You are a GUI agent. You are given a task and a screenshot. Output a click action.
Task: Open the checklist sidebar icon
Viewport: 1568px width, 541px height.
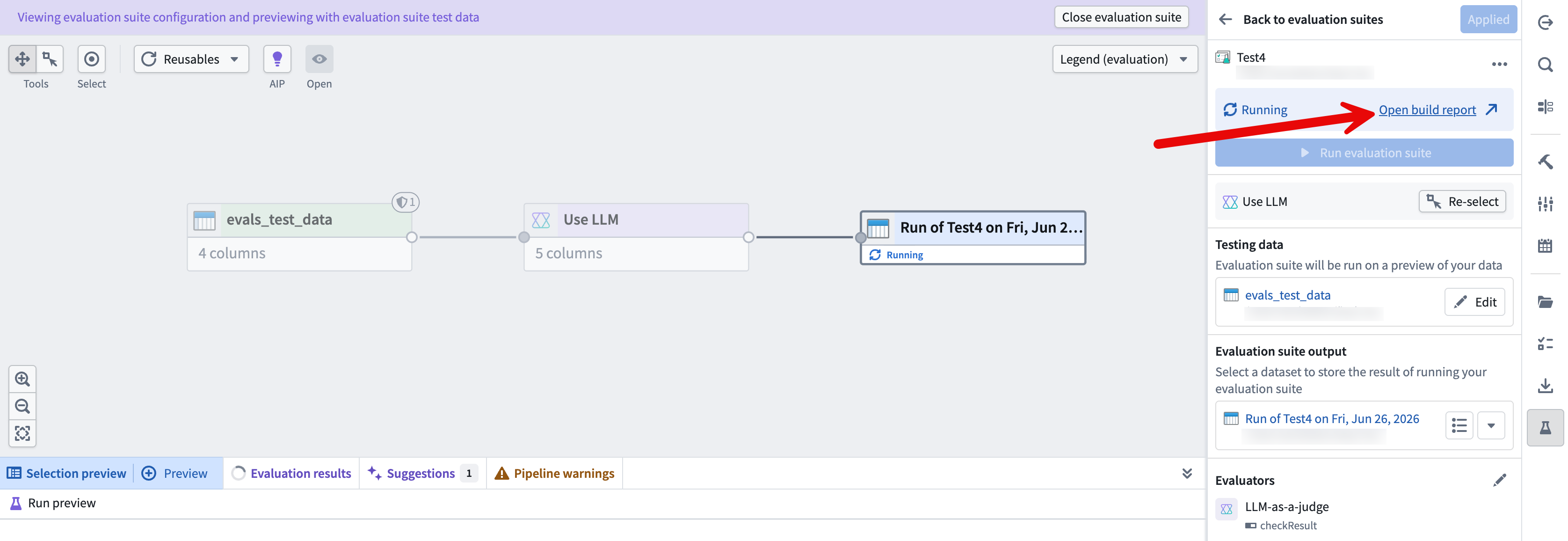[x=1545, y=344]
